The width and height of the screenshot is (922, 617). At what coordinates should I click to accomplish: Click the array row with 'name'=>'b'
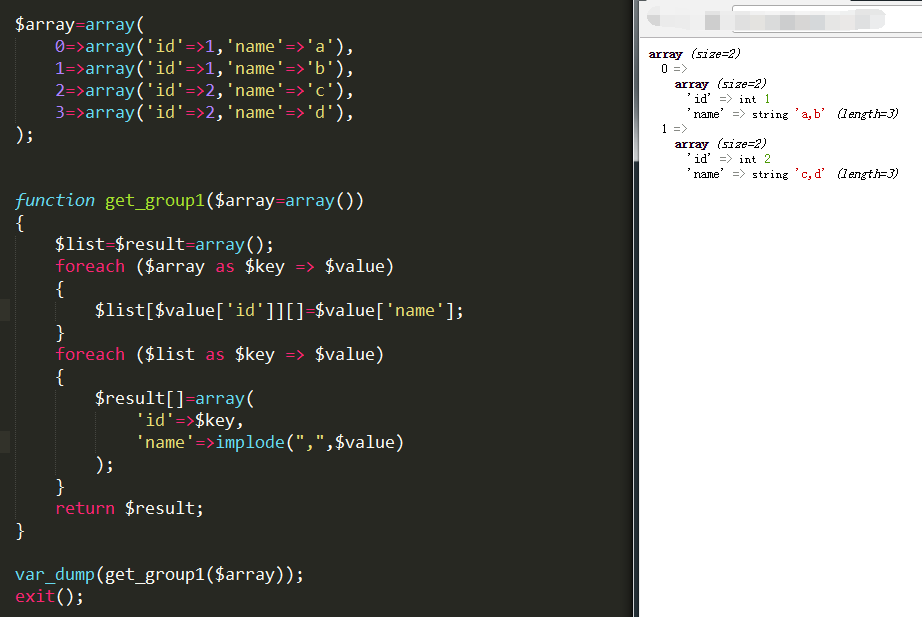(x=204, y=69)
